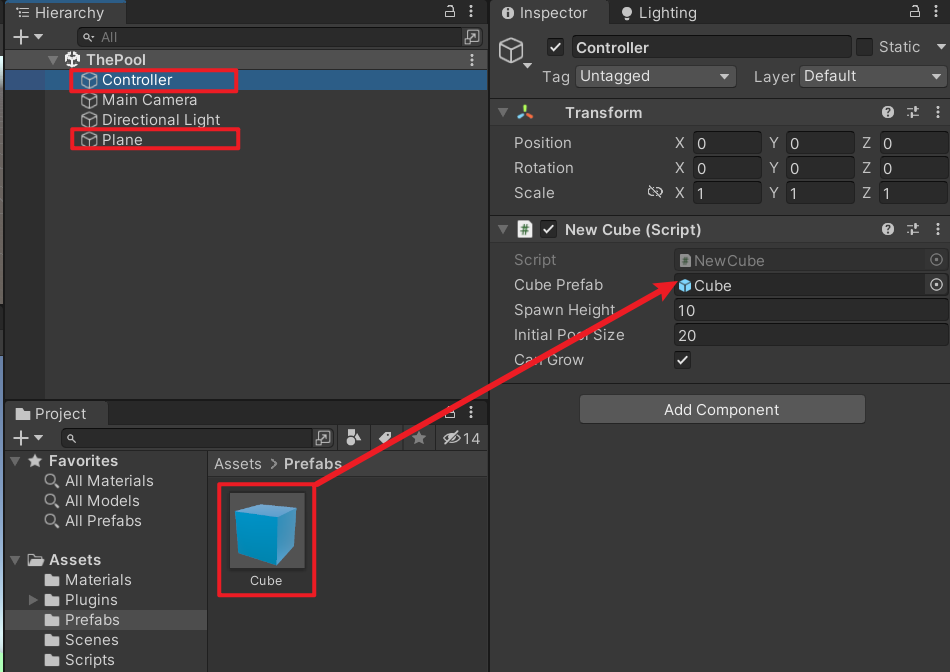Uncheck the Can Grow checkbox
The height and width of the screenshot is (672, 950).
point(682,360)
